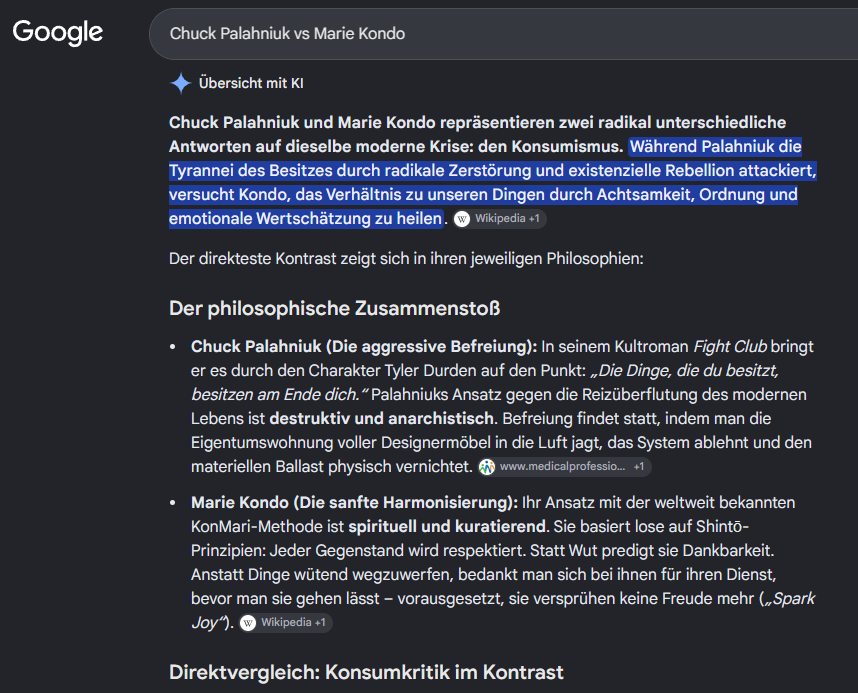Focus the search box with Chuck Palahniuk query
The height and width of the screenshot is (693, 858).
pos(503,34)
